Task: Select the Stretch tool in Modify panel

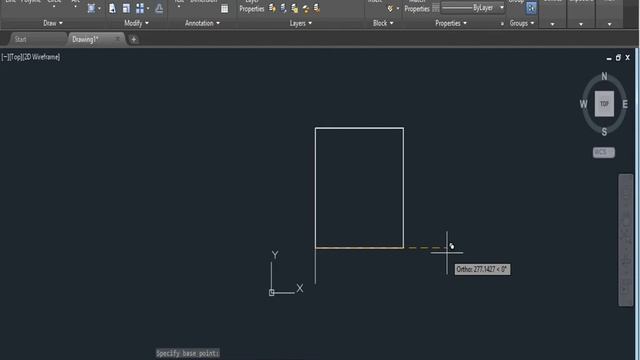Action: pyautogui.click(x=112, y=8)
